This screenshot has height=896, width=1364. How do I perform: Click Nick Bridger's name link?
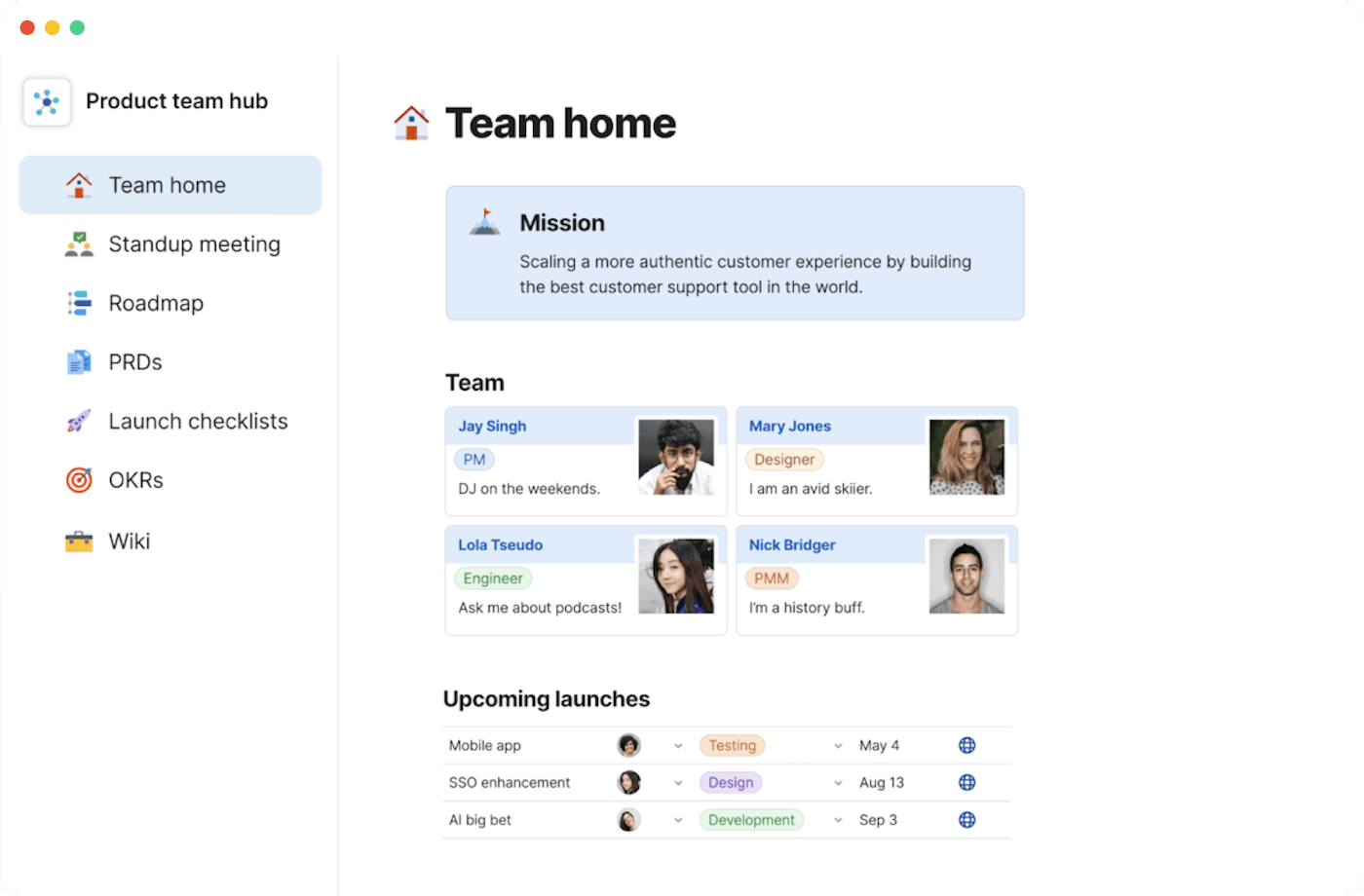tap(791, 545)
